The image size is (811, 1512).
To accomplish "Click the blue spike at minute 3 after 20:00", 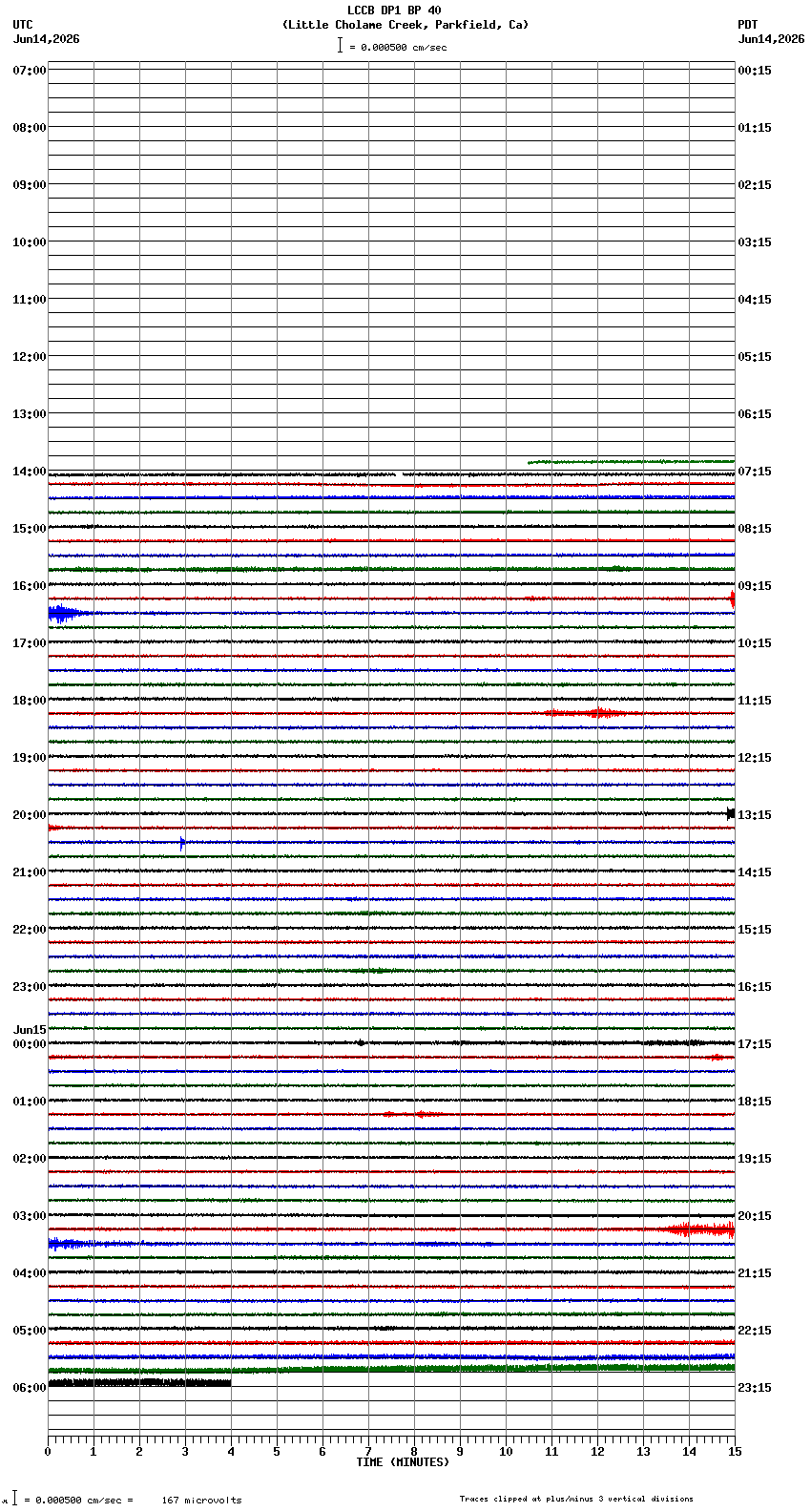I will [x=182, y=842].
